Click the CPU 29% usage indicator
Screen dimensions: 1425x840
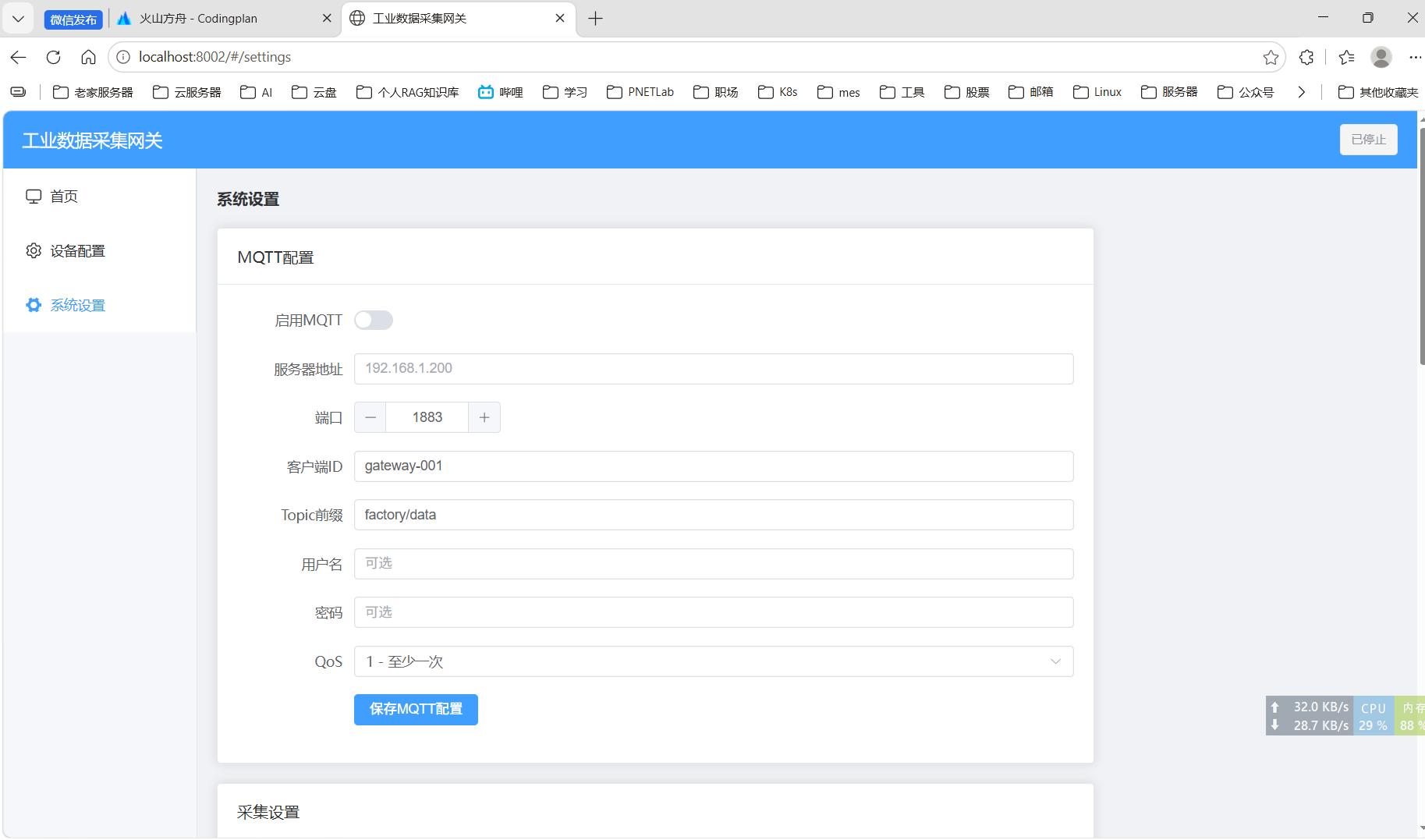pyautogui.click(x=1374, y=716)
